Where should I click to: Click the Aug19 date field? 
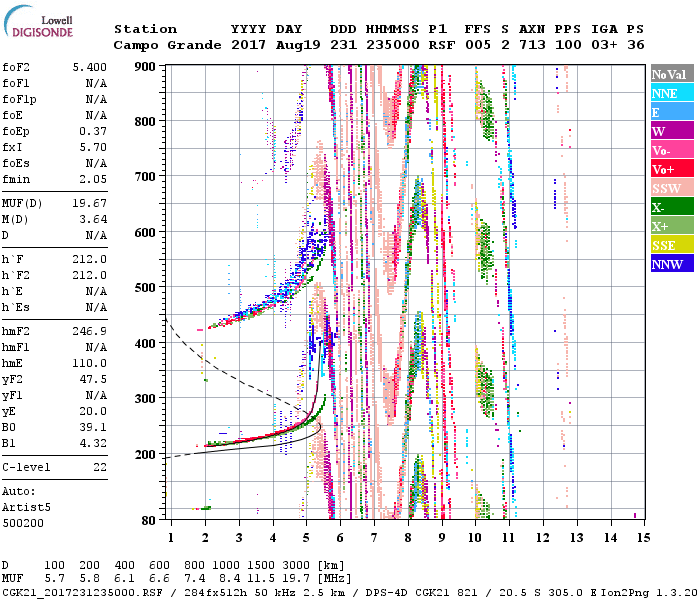coord(298,45)
